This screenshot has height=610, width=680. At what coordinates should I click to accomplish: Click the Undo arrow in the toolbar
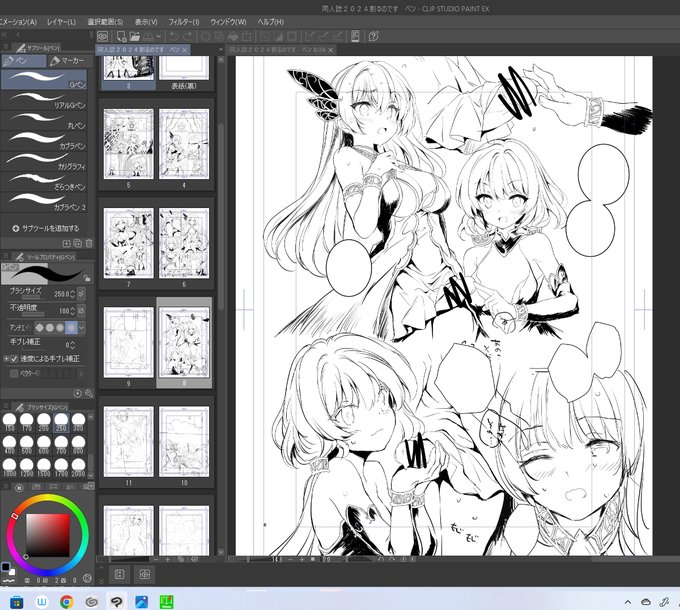point(174,36)
